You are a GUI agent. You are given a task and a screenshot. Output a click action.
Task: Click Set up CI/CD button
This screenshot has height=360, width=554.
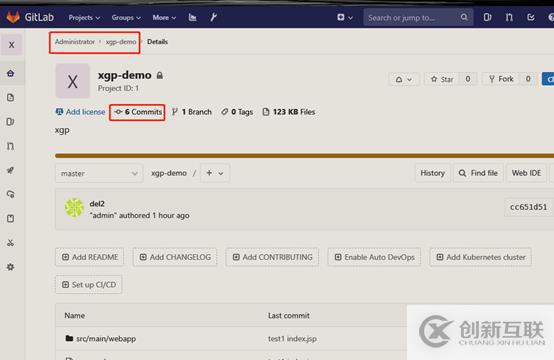click(x=89, y=285)
